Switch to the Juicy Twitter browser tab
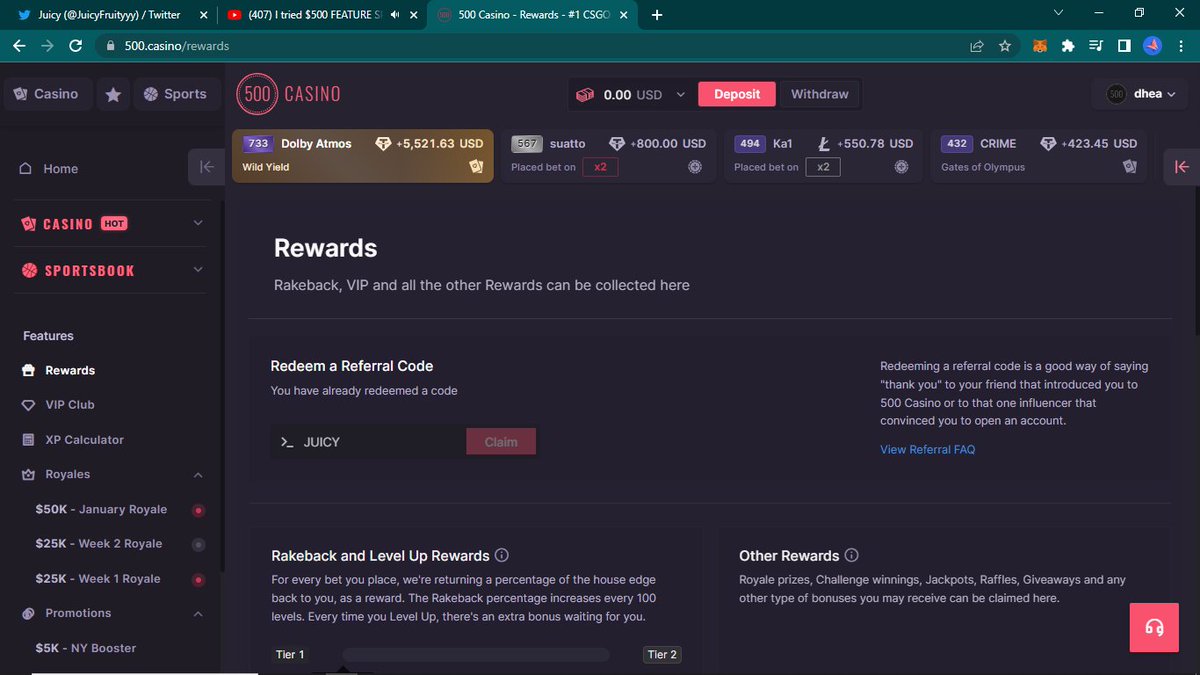 [108, 15]
